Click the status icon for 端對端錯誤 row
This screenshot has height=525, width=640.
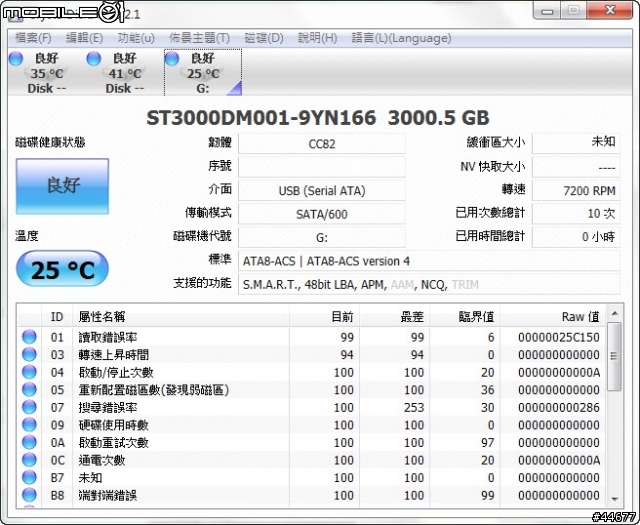pyautogui.click(x=29, y=495)
